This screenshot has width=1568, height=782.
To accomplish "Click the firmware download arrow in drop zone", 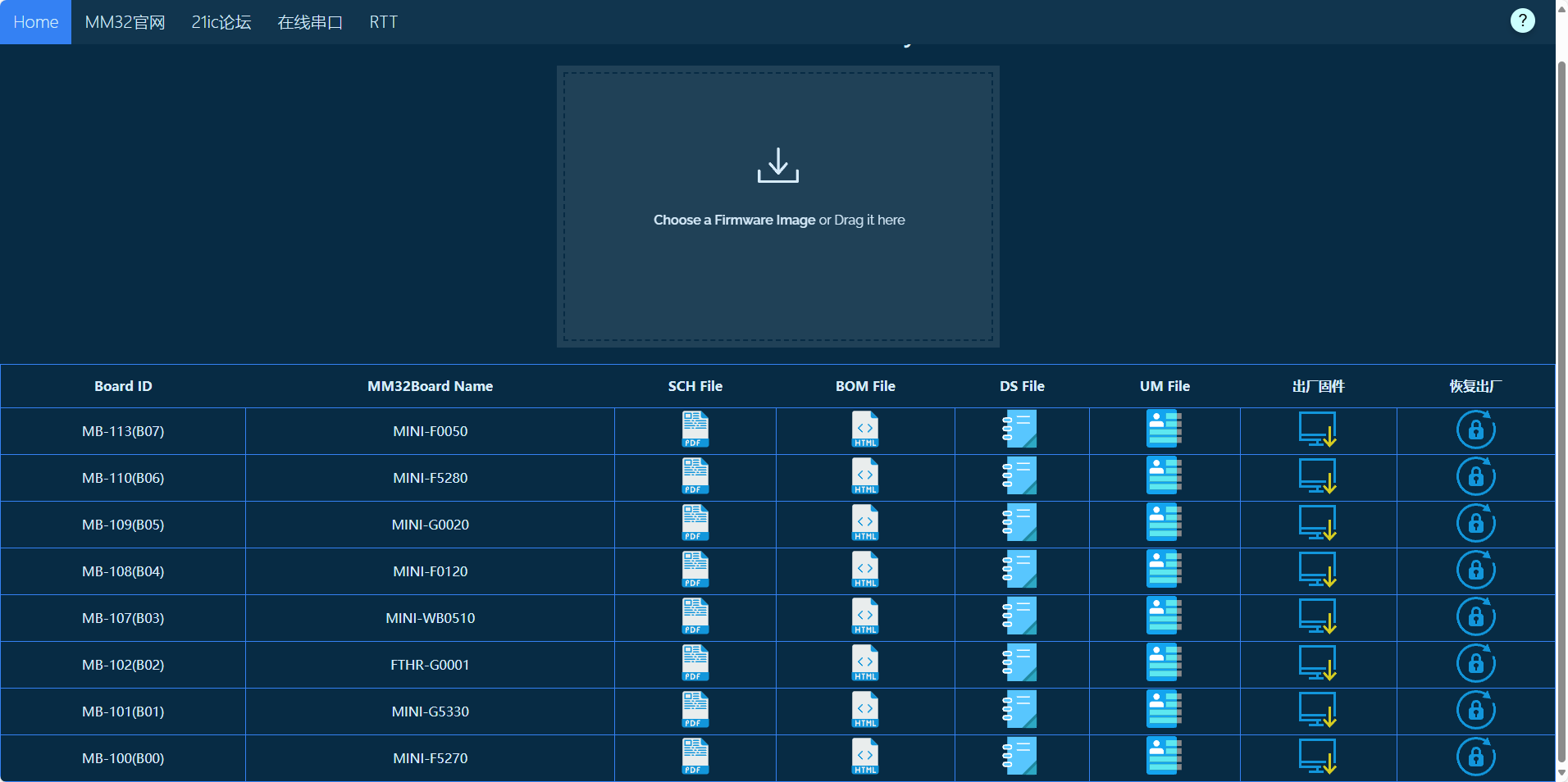I will [777, 165].
